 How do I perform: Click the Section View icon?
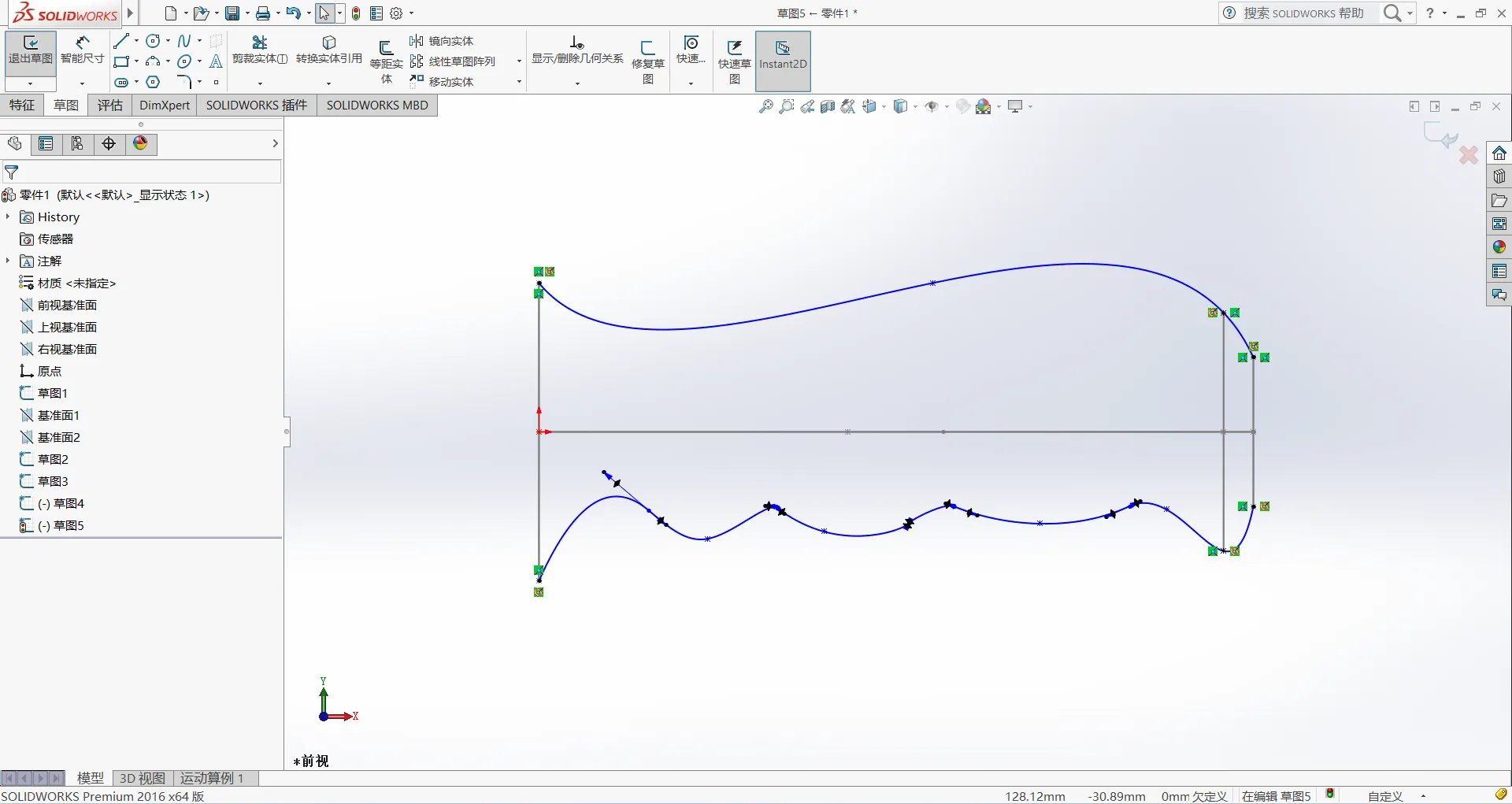click(x=827, y=106)
